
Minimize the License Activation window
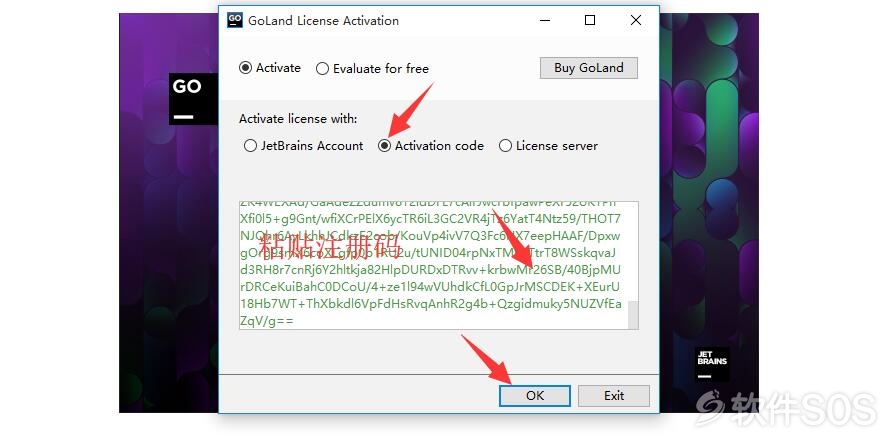coord(545,20)
